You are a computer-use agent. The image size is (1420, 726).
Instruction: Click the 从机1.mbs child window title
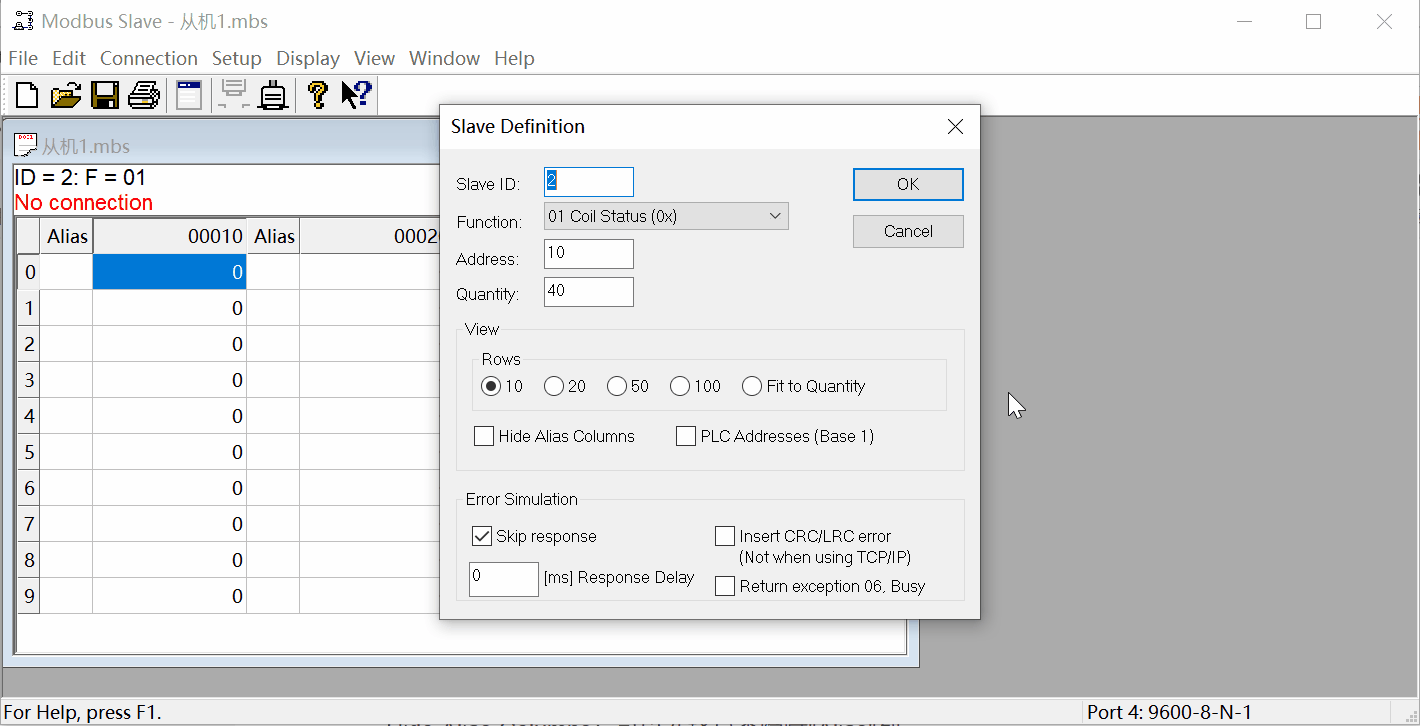(x=86, y=146)
